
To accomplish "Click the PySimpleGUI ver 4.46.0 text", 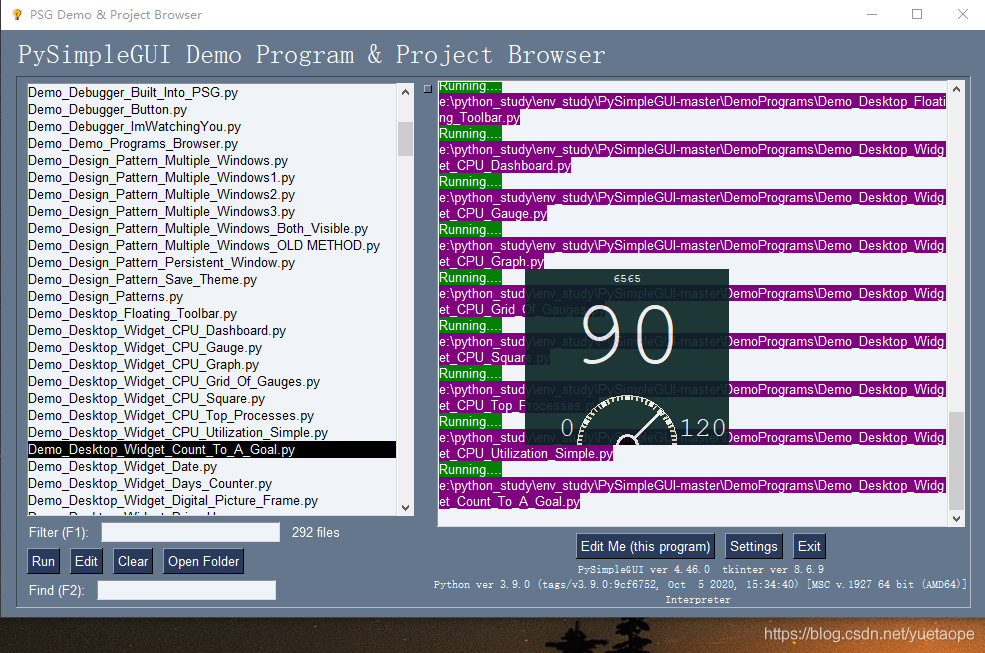I will pos(643,569).
